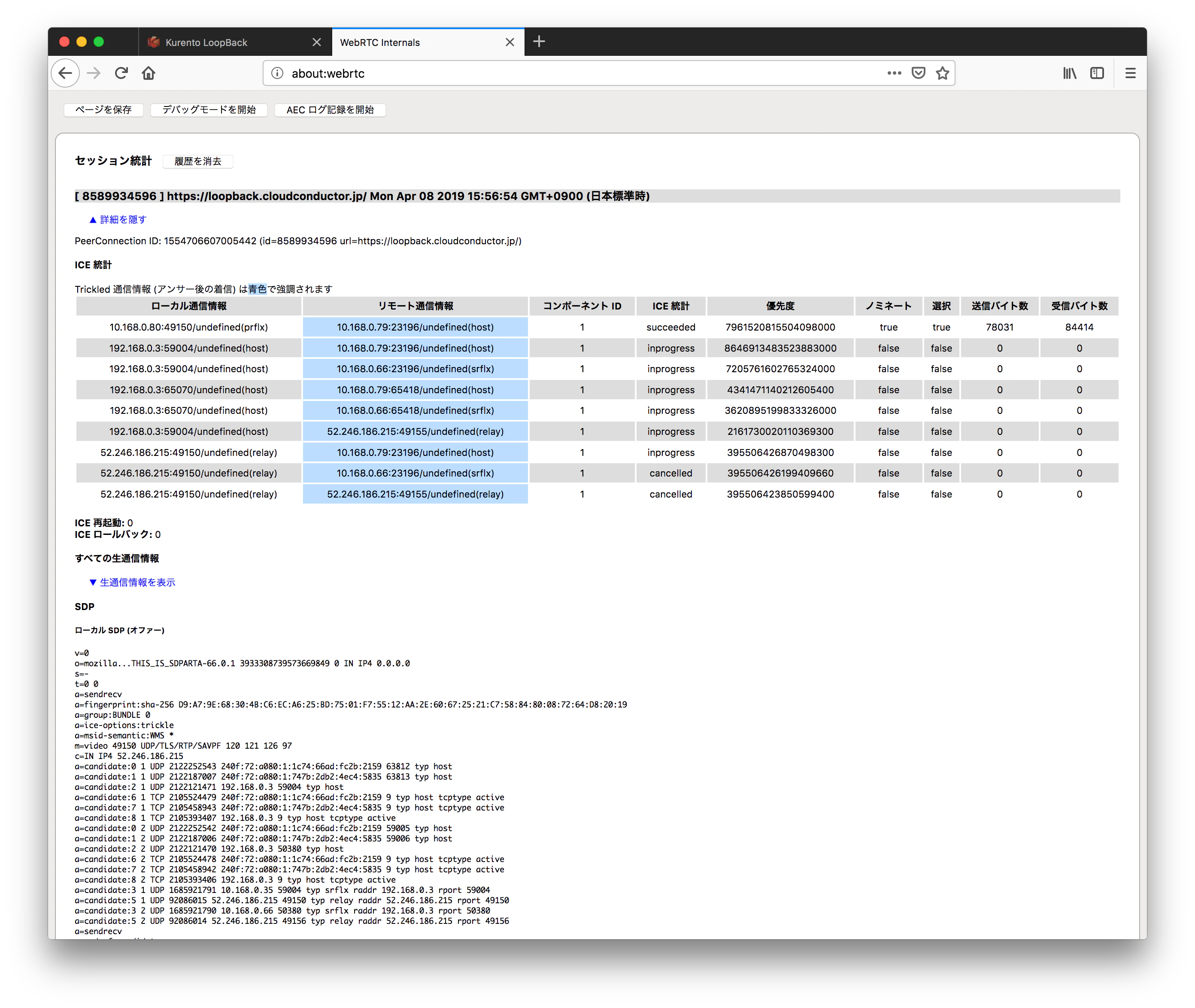Select the 優先度 column header

780,306
